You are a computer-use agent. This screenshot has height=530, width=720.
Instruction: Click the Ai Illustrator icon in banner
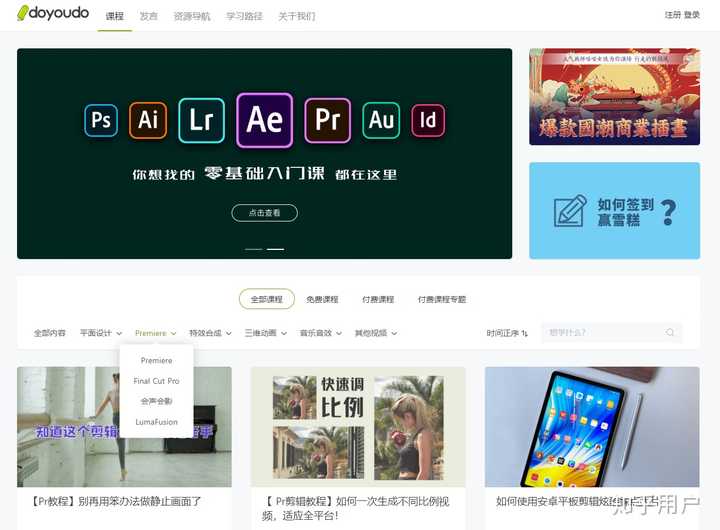148,120
